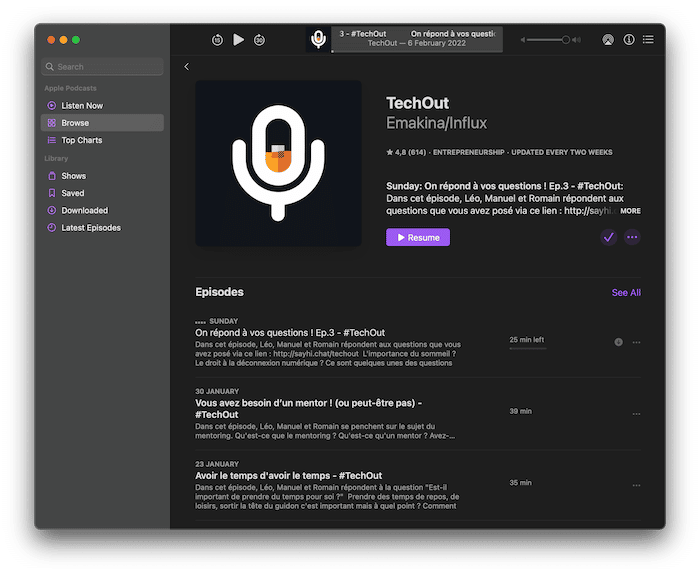Toggle the followed checkmark button
Screen dimensions: 700x575
(608, 237)
